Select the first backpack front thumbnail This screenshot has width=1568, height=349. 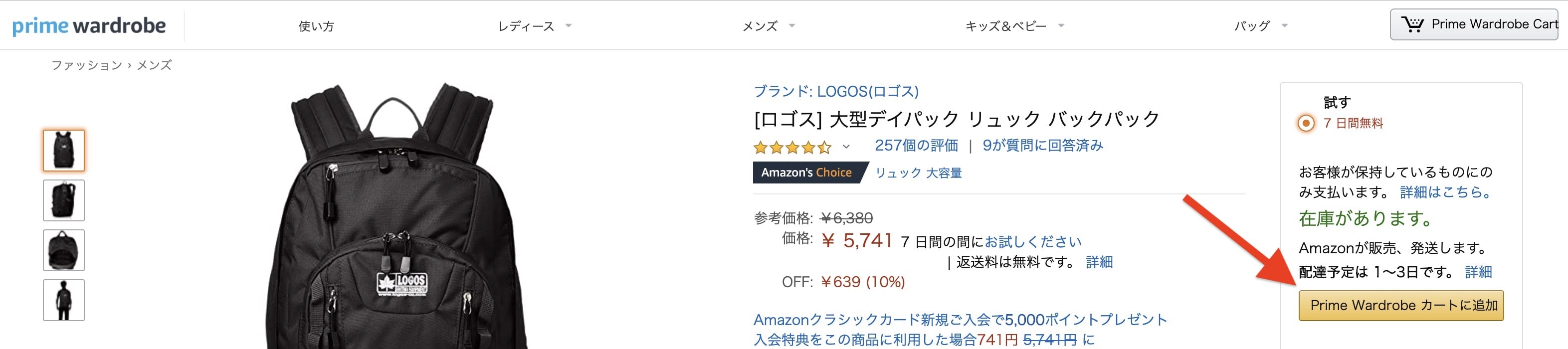(64, 150)
